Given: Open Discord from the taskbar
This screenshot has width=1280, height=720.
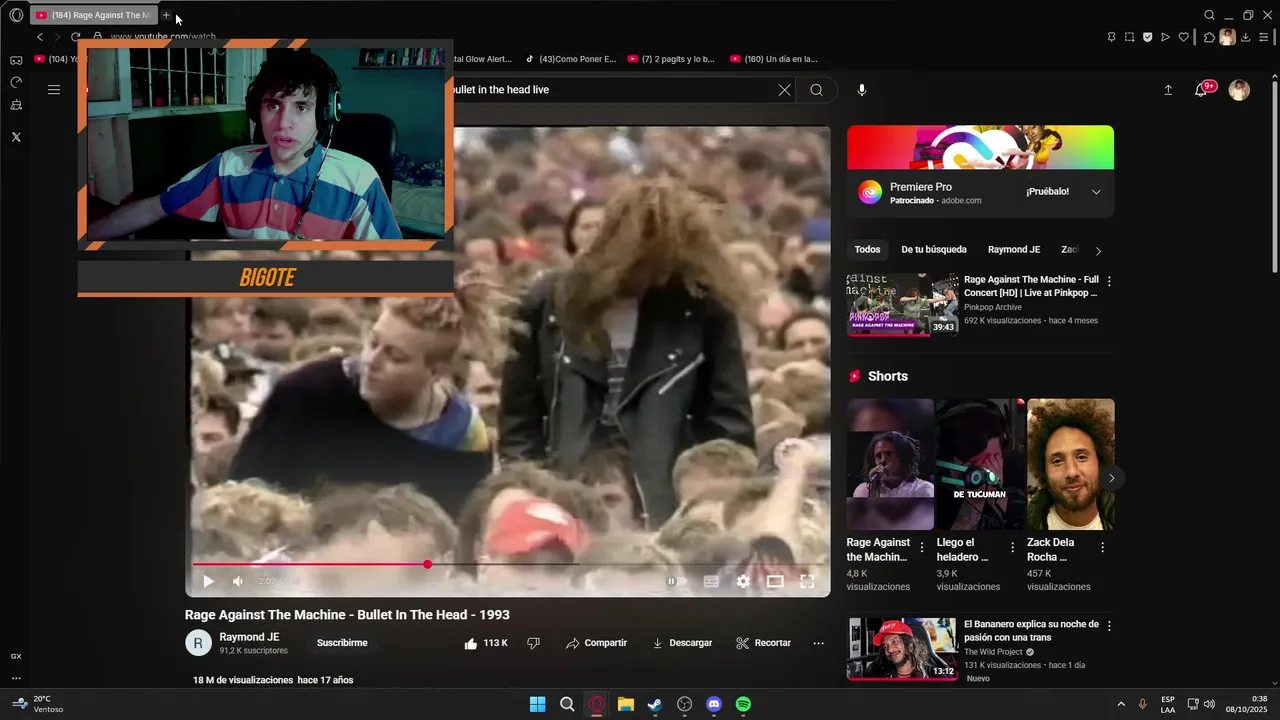Looking at the screenshot, I should (x=714, y=704).
